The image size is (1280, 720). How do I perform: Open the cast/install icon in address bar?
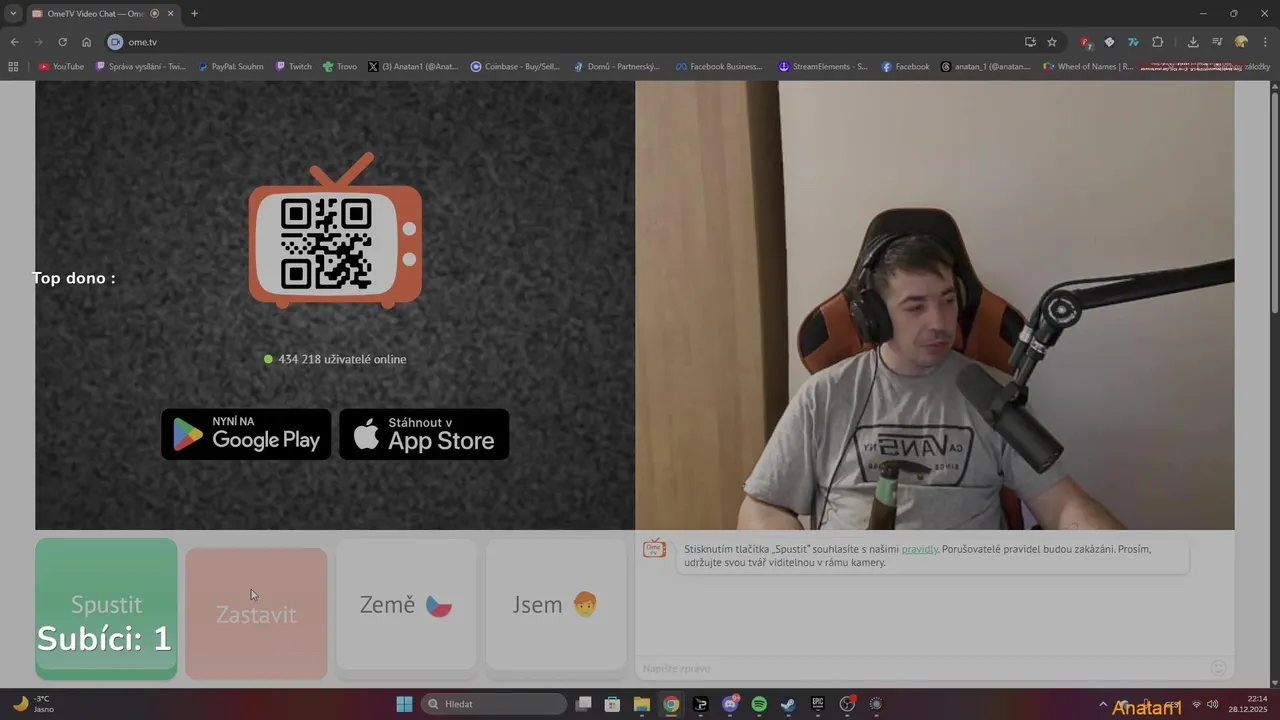tap(1030, 42)
